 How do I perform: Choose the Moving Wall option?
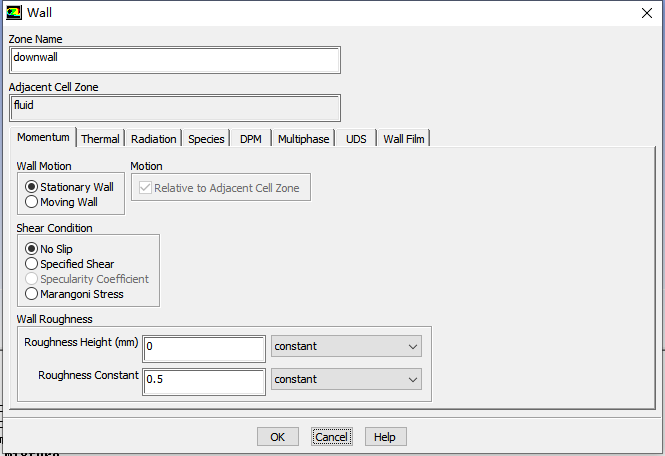[32, 202]
